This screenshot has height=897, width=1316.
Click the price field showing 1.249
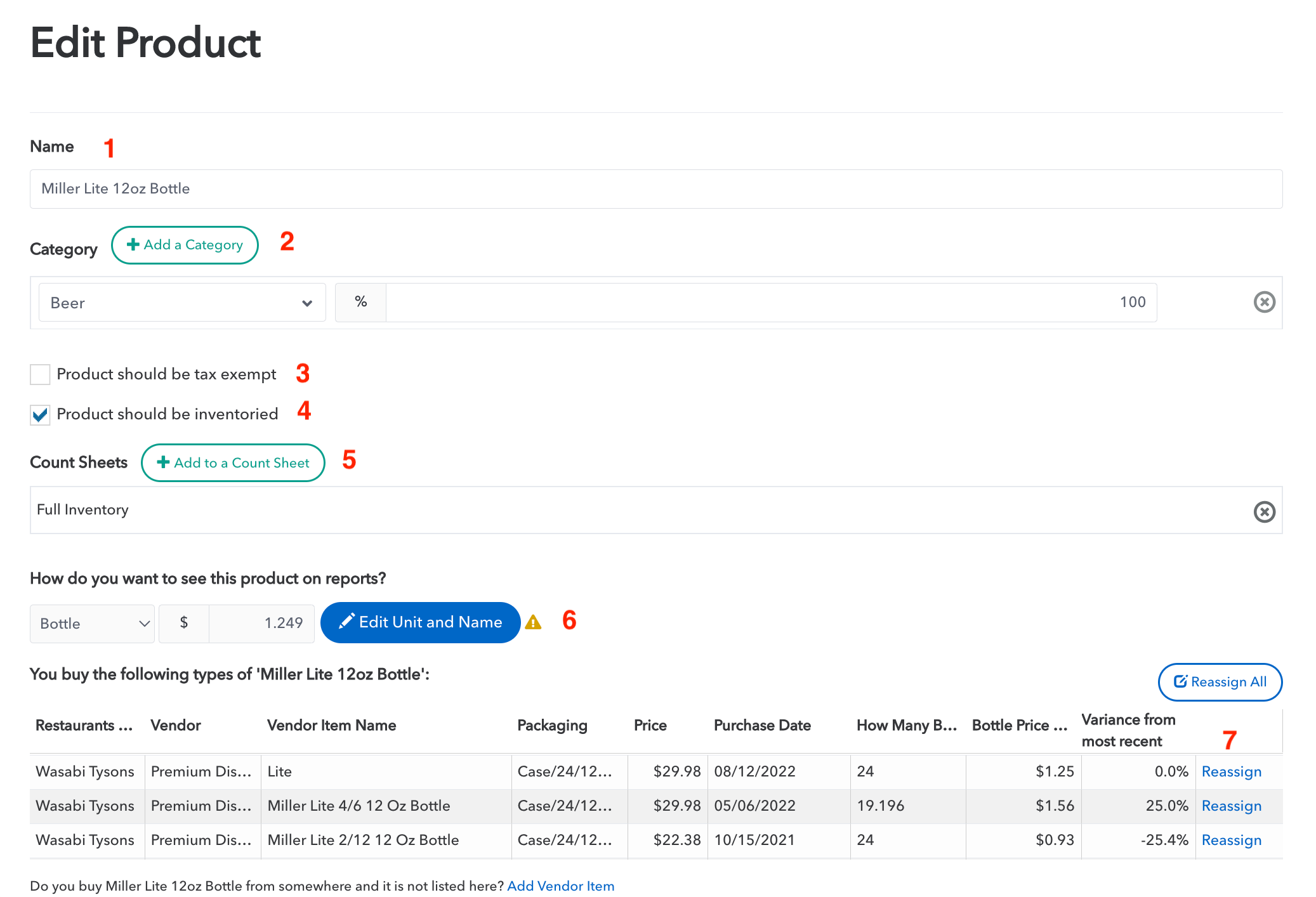click(261, 624)
